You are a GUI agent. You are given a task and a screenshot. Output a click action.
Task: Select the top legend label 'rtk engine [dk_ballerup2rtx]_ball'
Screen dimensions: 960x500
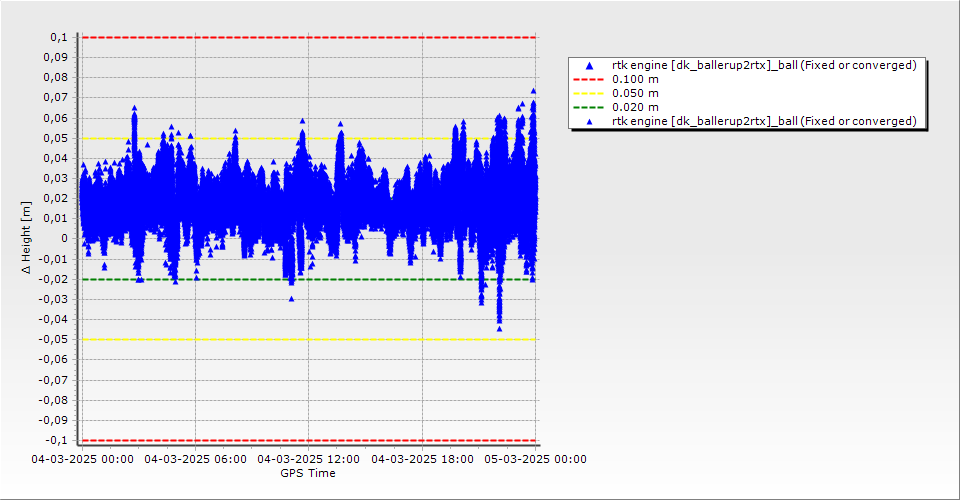(705, 65)
